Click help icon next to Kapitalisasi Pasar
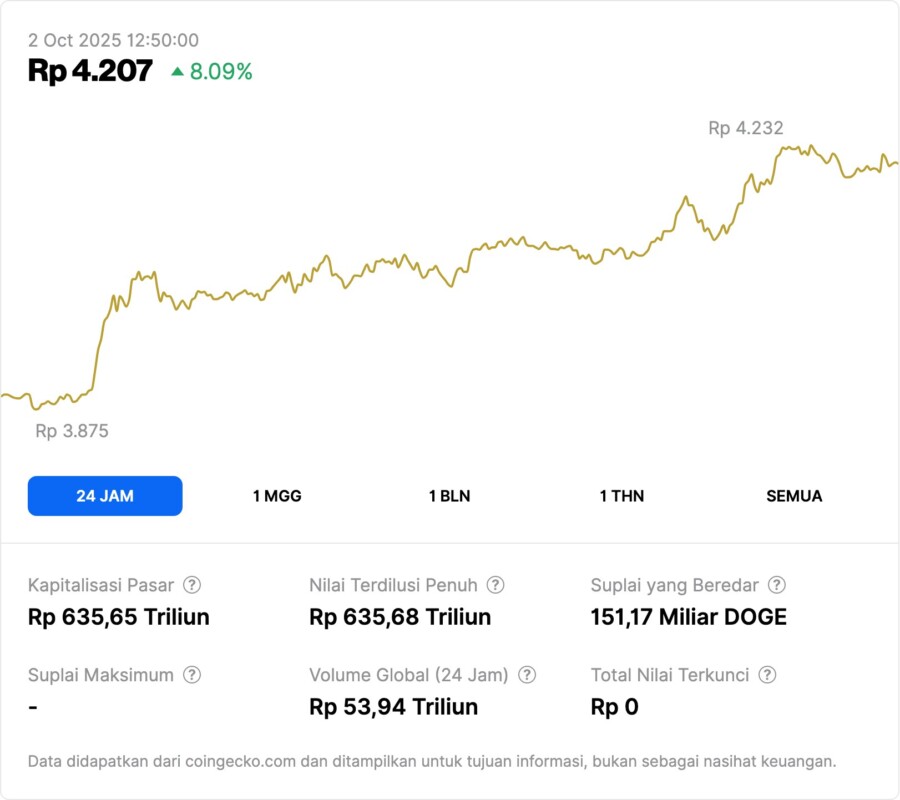This screenshot has height=800, width=900. point(192,585)
